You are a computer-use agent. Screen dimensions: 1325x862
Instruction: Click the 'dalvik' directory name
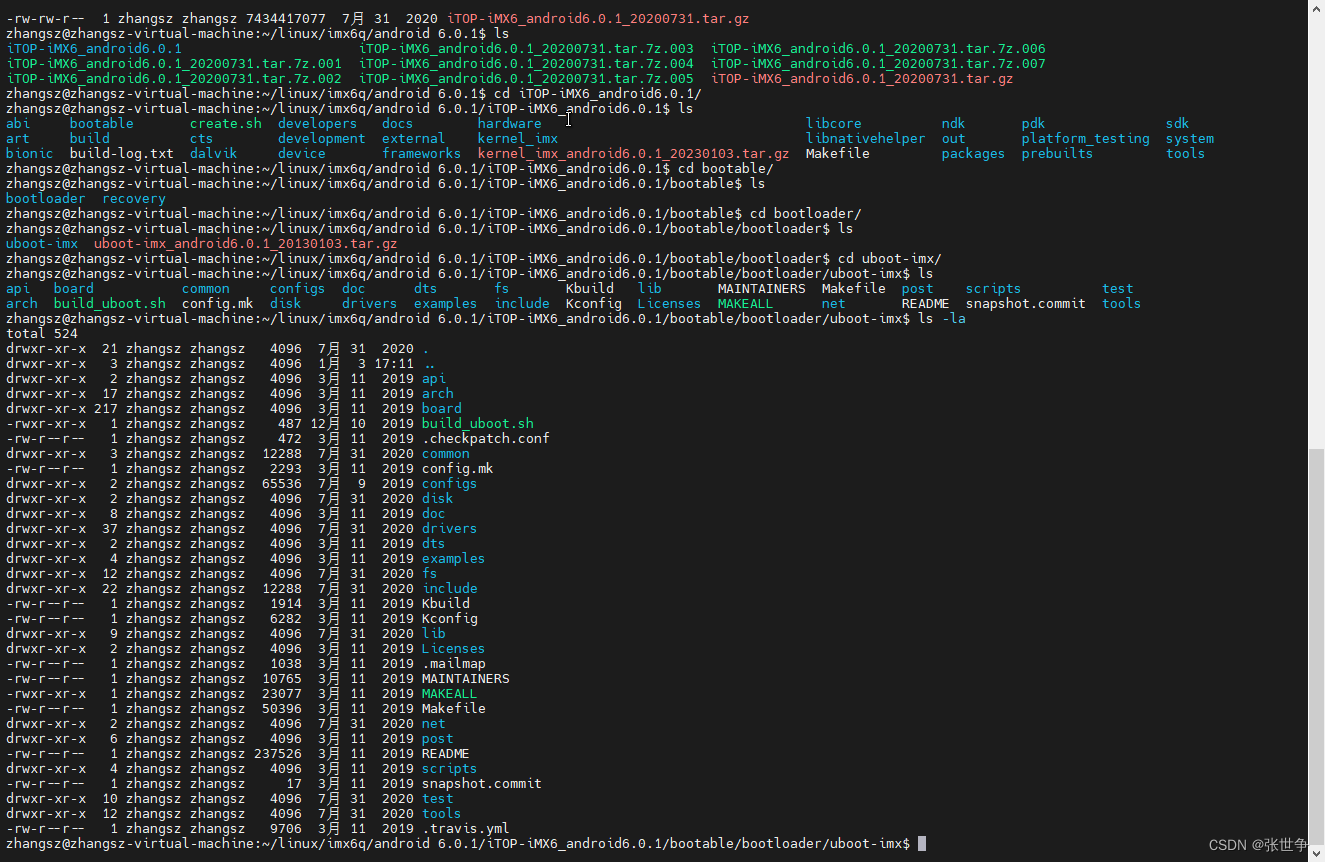[x=214, y=154]
